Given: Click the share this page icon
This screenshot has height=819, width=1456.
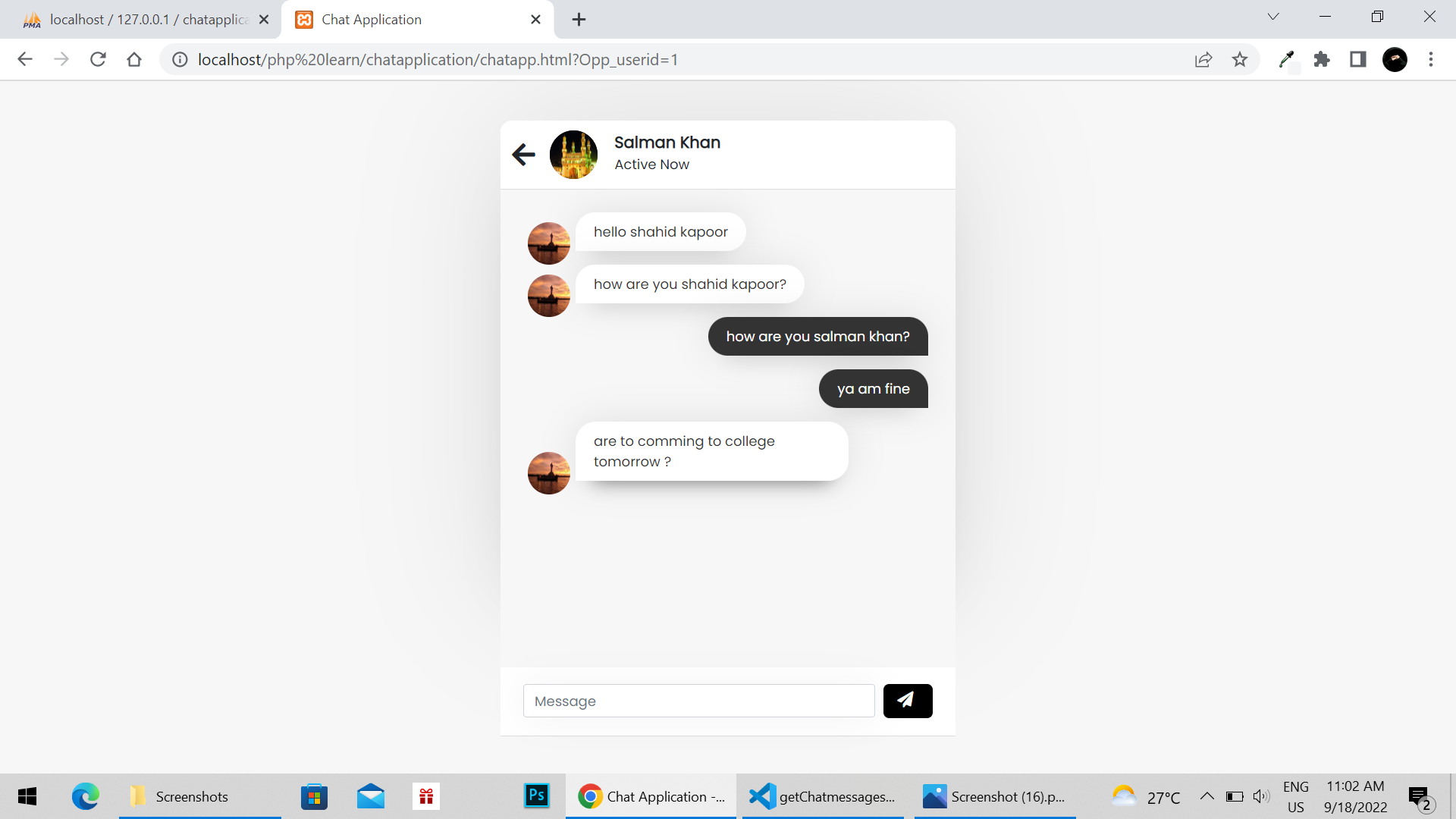Looking at the screenshot, I should pyautogui.click(x=1203, y=59).
